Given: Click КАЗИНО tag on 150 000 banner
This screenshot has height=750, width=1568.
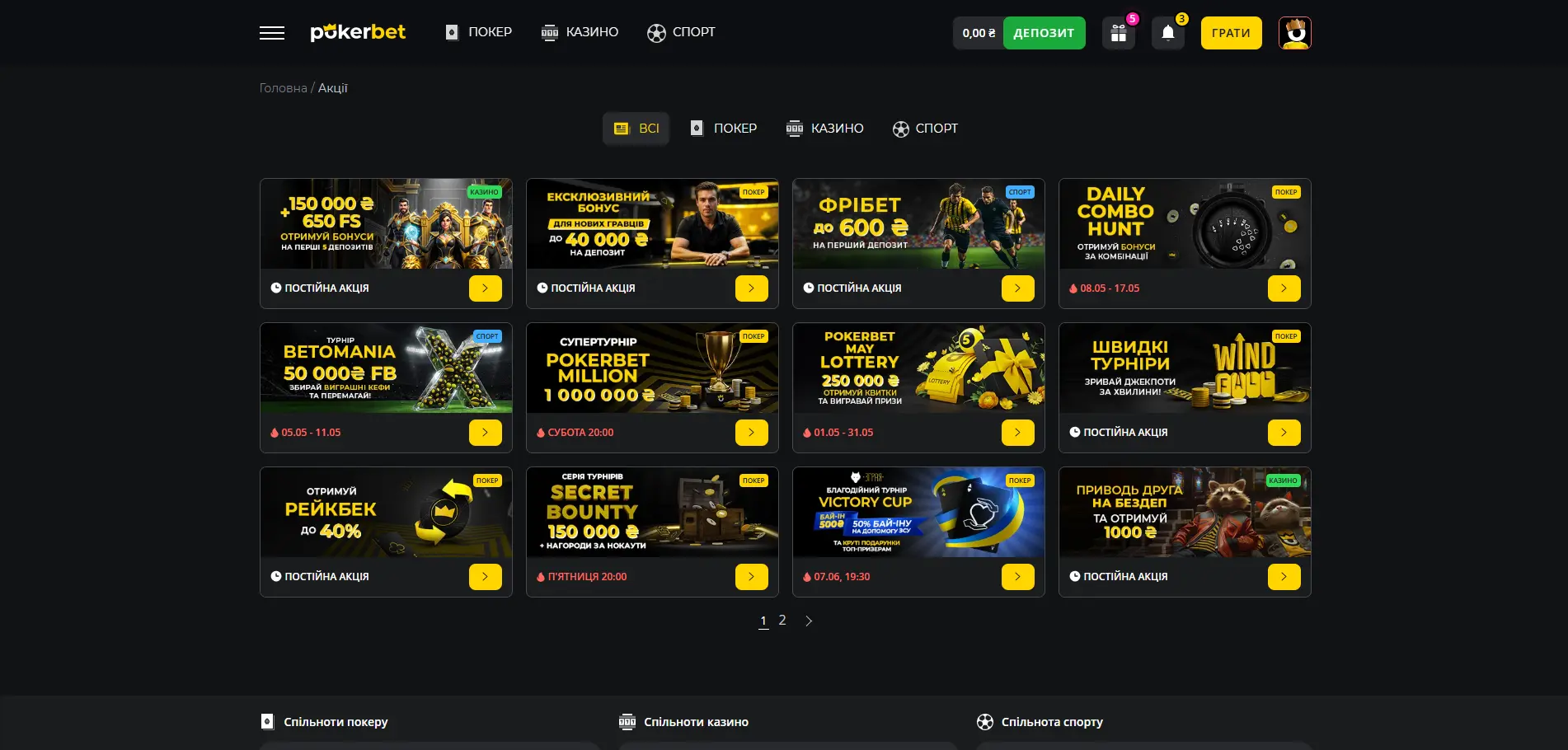Looking at the screenshot, I should [484, 192].
